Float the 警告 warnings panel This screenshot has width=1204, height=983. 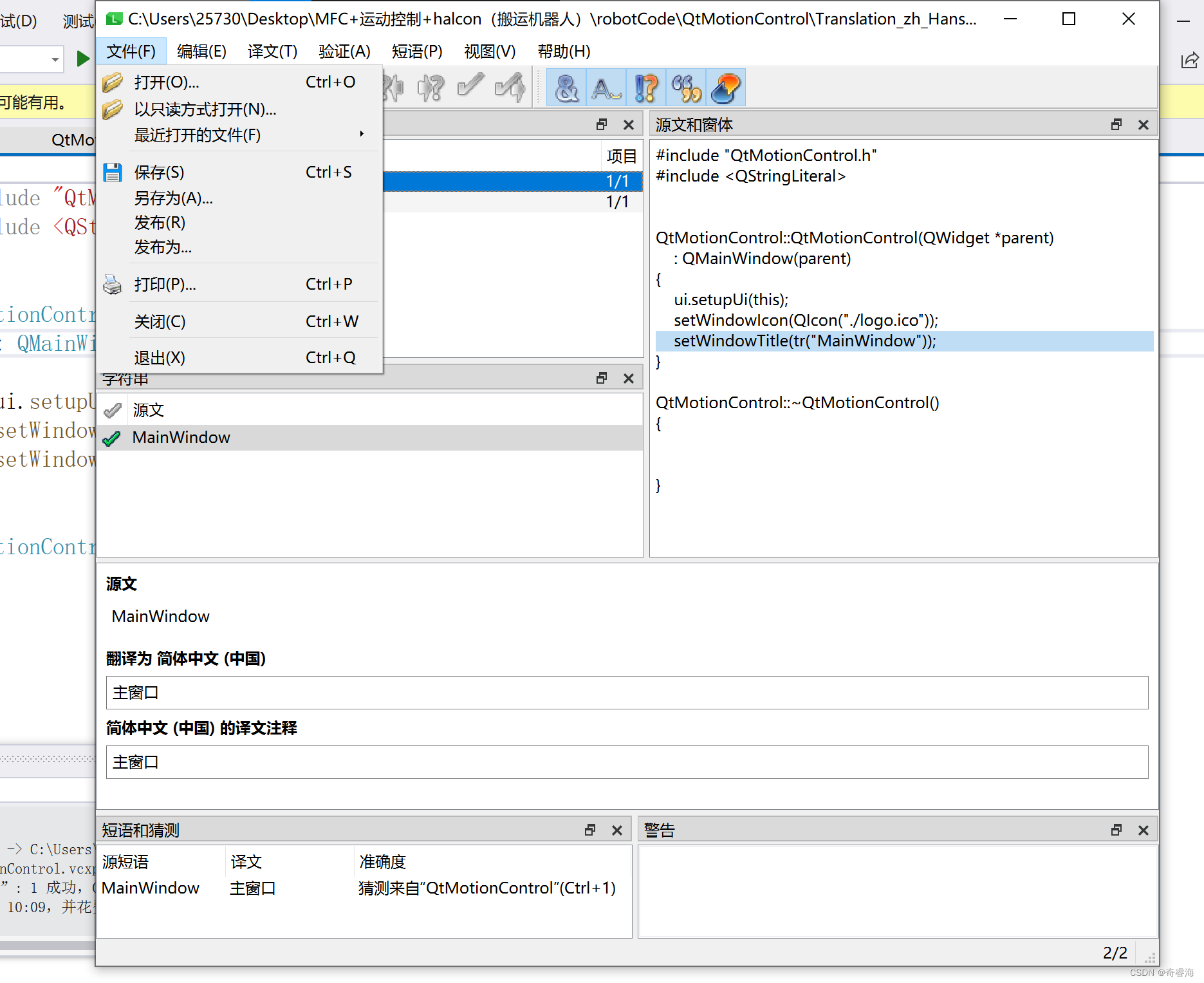(1116, 830)
